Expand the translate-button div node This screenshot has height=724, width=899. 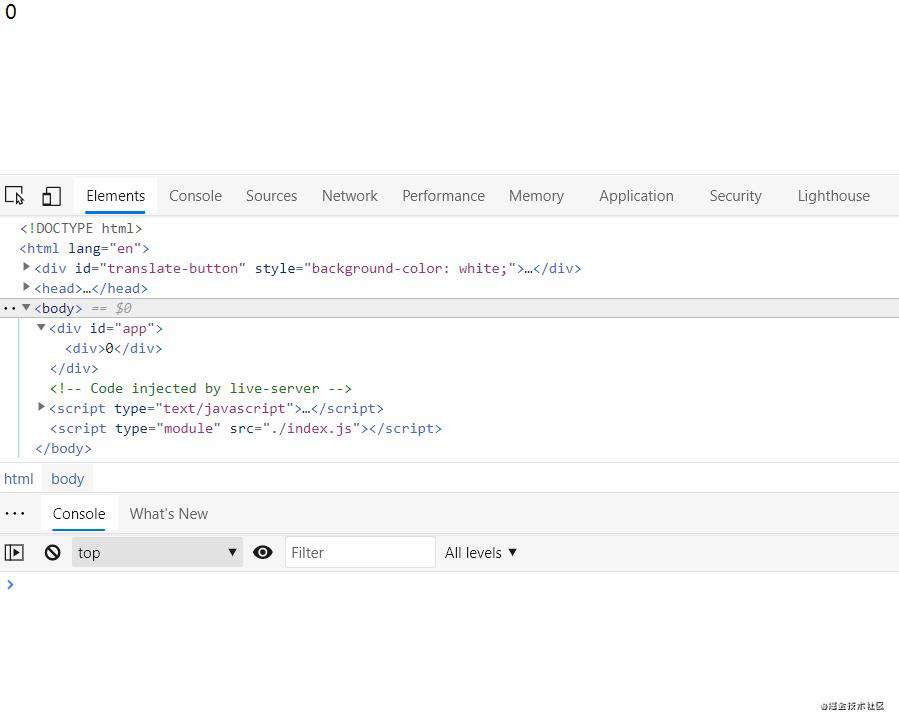[x=26, y=267]
